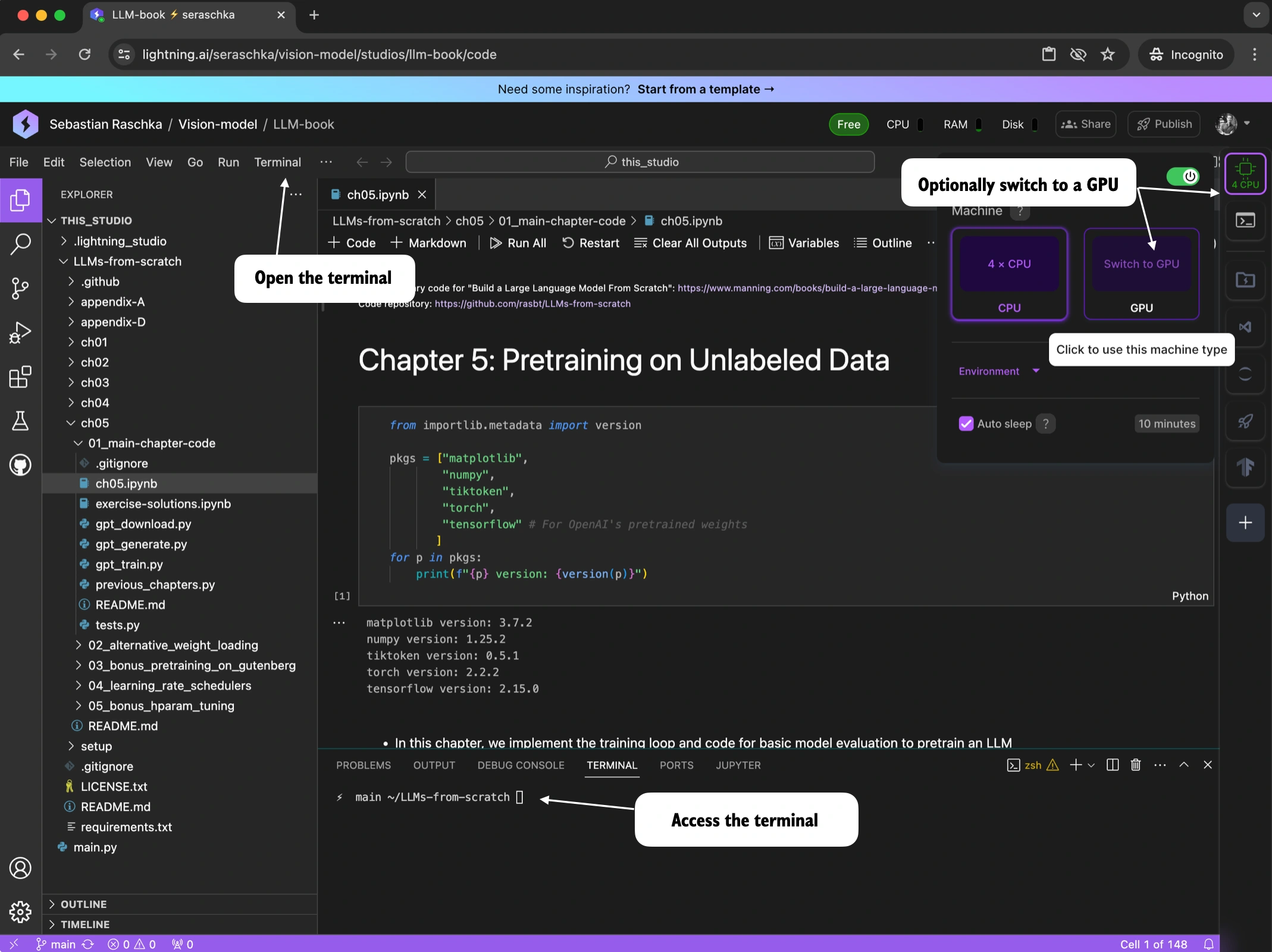
Task: Toggle the green studio power switch
Action: pos(1183,176)
